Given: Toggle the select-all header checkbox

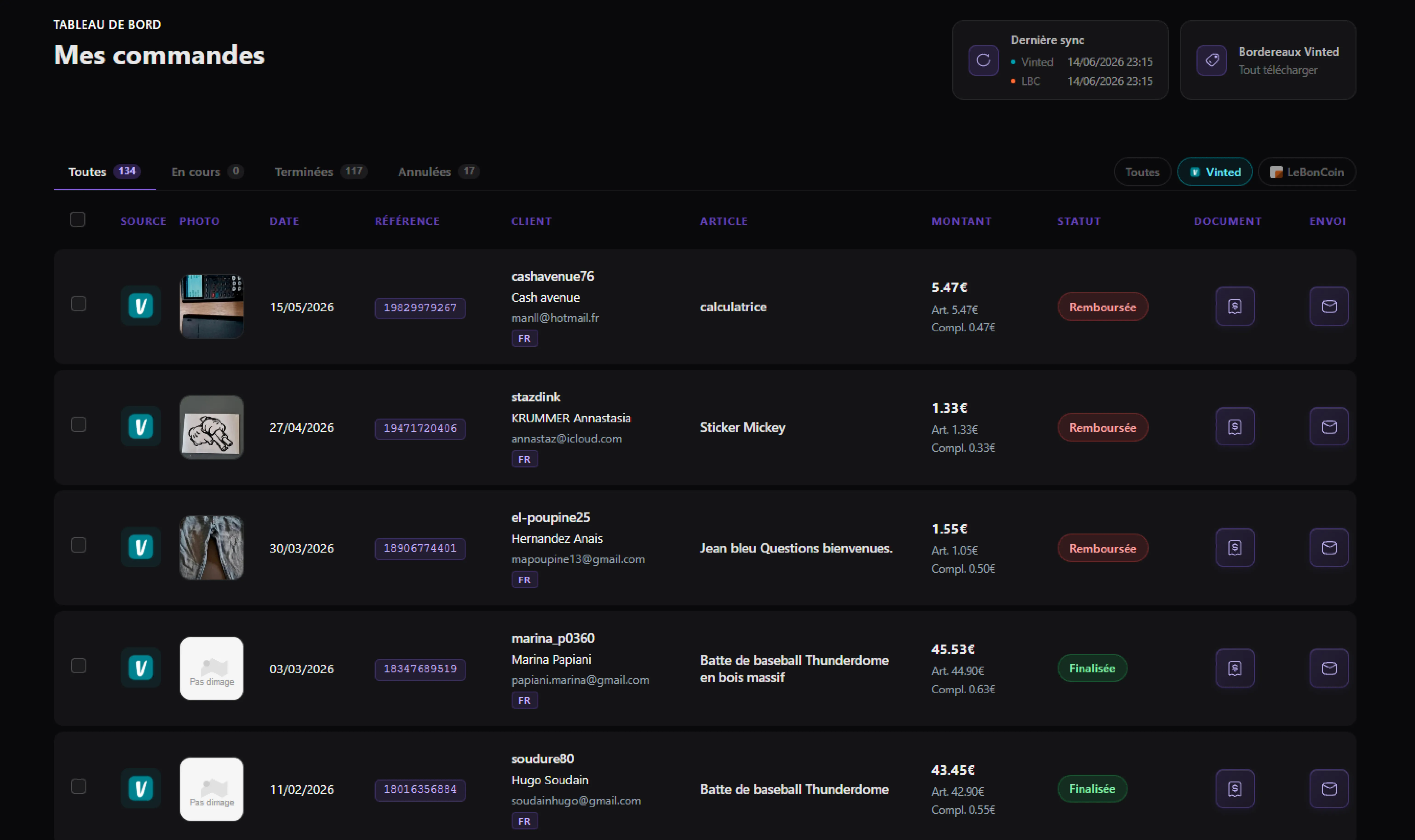Looking at the screenshot, I should [77, 220].
